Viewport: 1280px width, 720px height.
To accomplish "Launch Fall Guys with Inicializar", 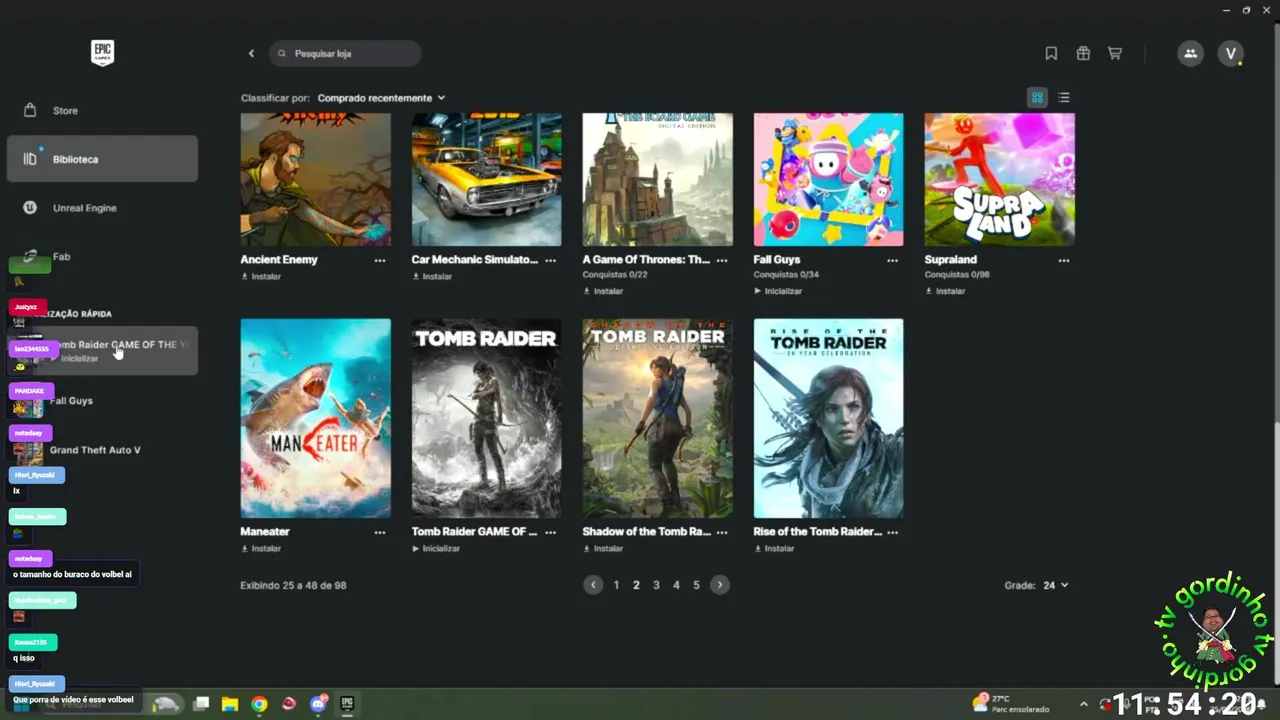I will click(778, 291).
